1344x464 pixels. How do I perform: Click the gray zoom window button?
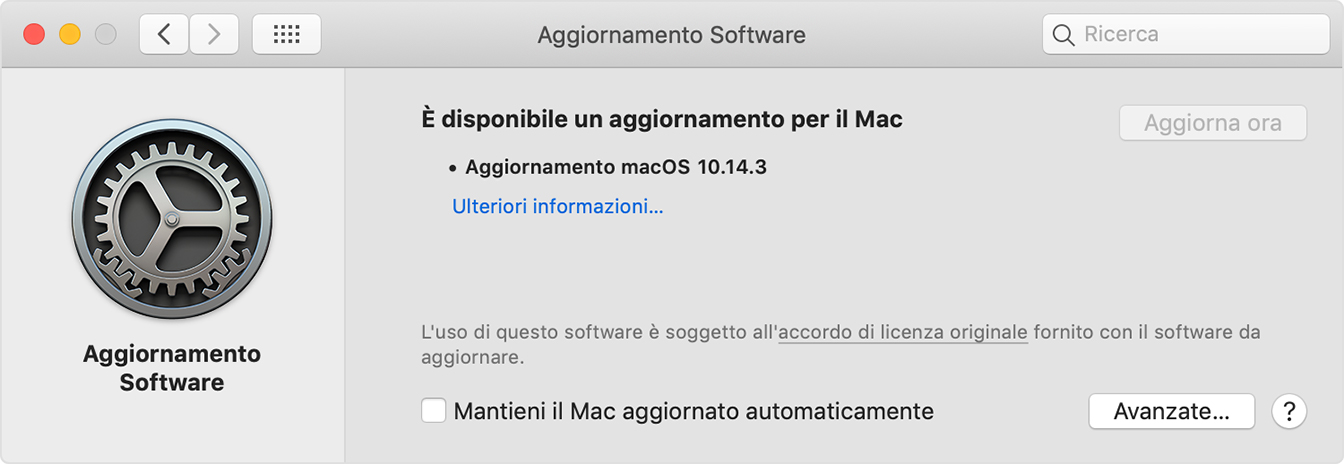coord(105,35)
